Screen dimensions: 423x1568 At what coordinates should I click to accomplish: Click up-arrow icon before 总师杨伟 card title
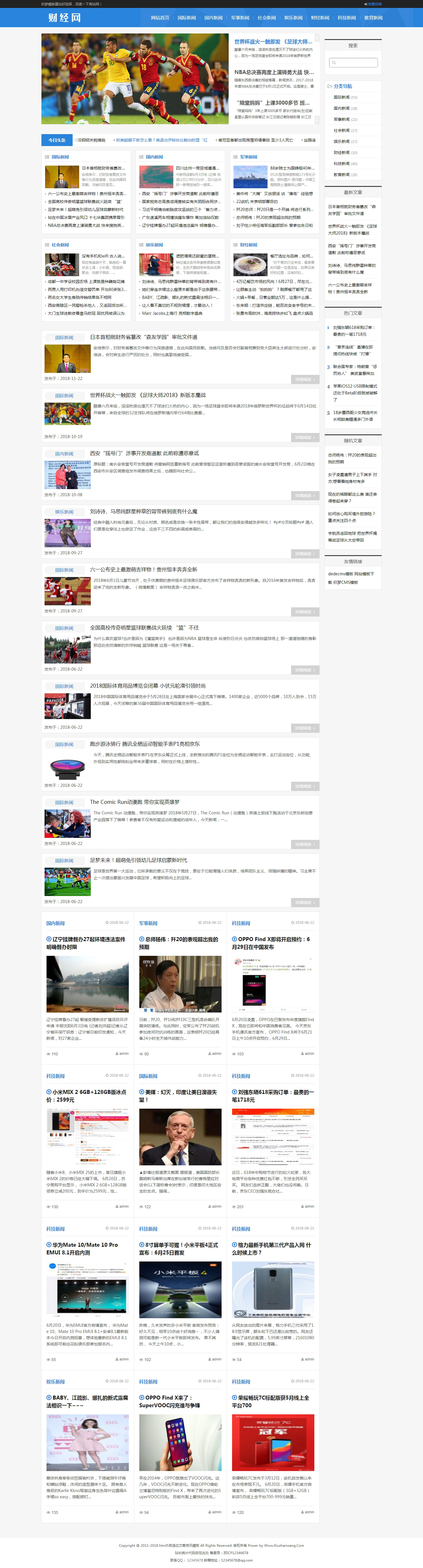click(x=142, y=939)
